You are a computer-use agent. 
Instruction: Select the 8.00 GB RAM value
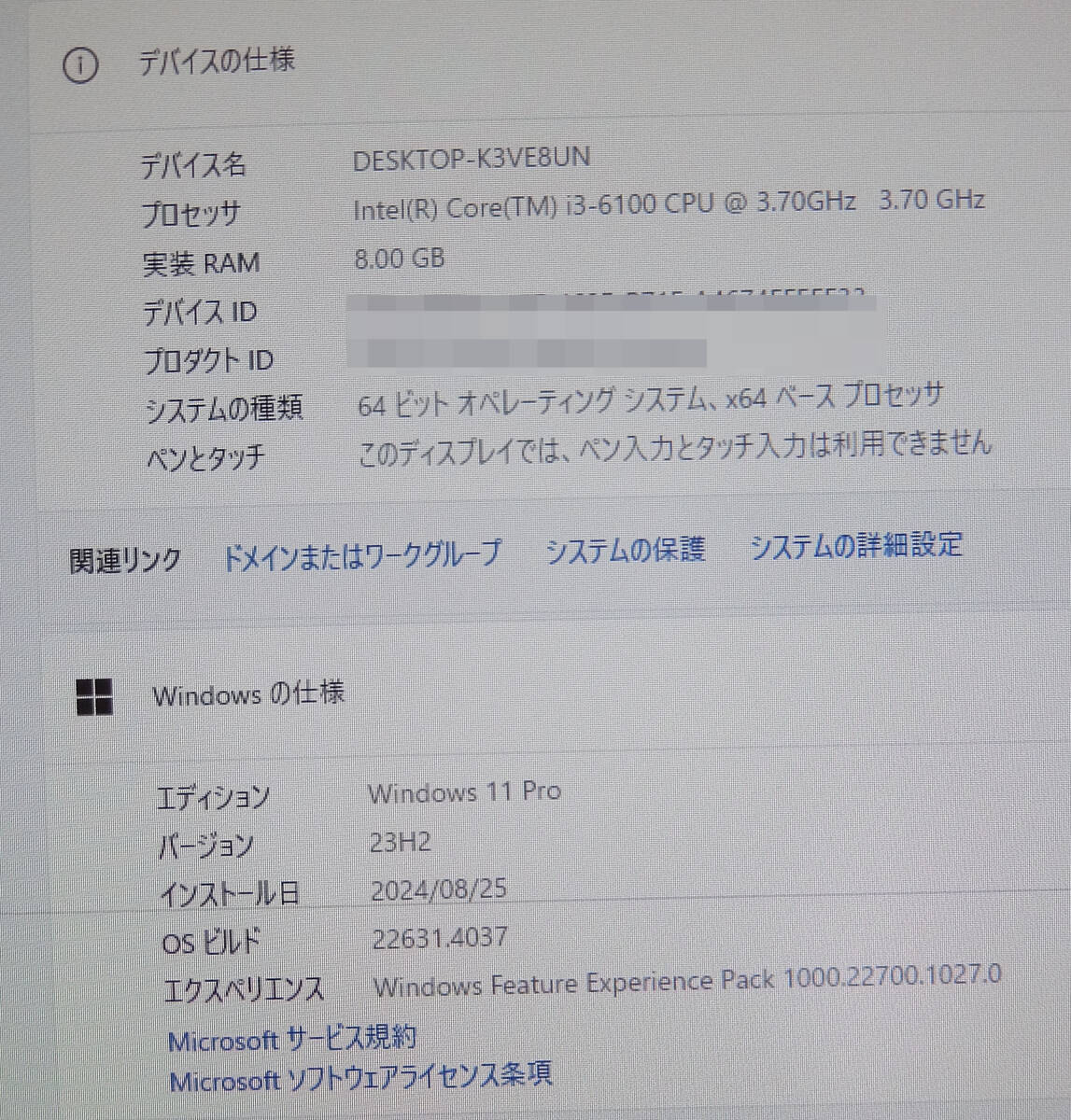click(399, 258)
